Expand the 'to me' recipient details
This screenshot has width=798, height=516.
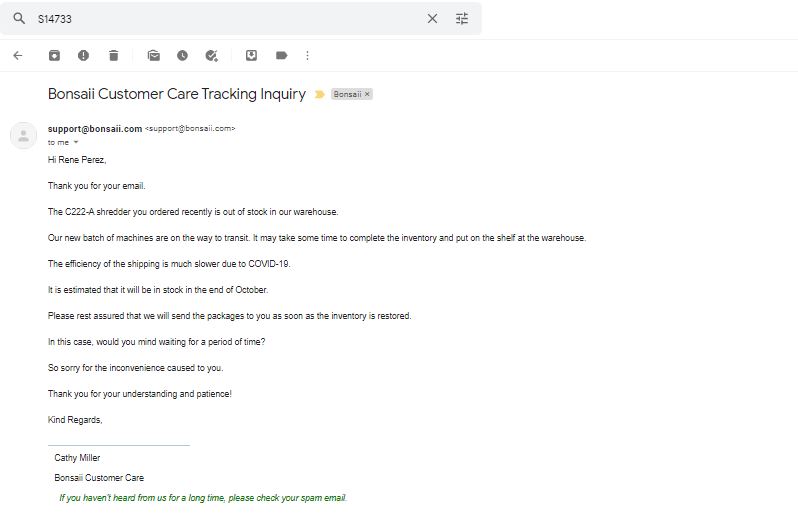76,142
